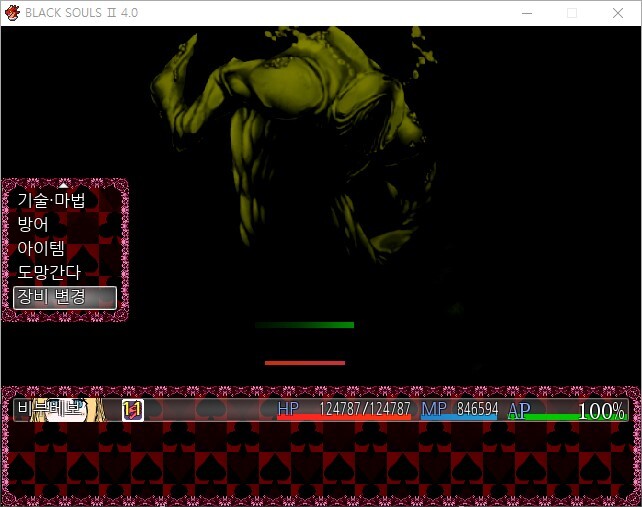Minimize the BLACK SOULS II window
Image resolution: width=642 pixels, height=507 pixels.
pos(527,13)
